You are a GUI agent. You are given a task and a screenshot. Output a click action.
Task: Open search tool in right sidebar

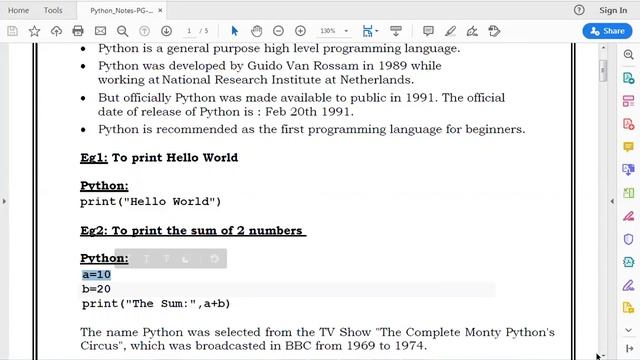click(x=629, y=54)
